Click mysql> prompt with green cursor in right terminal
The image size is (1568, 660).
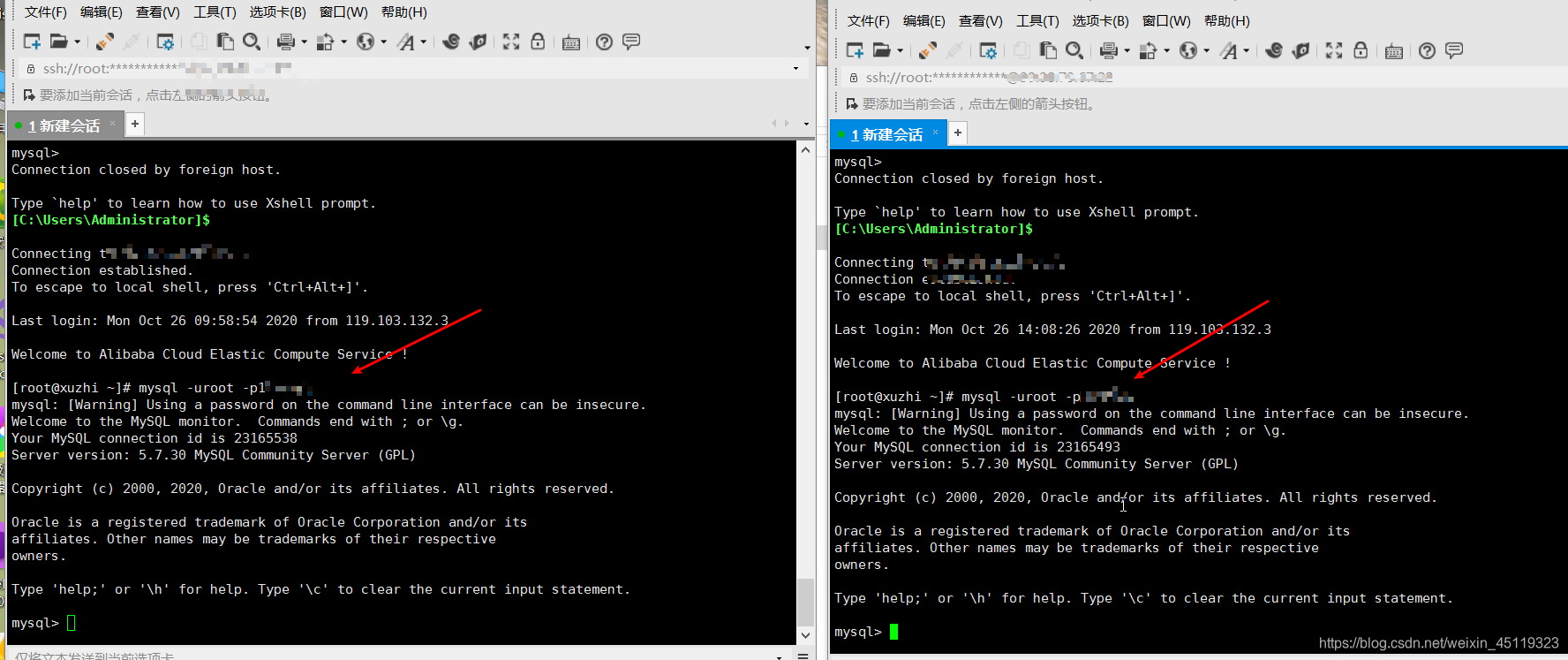pos(866,632)
